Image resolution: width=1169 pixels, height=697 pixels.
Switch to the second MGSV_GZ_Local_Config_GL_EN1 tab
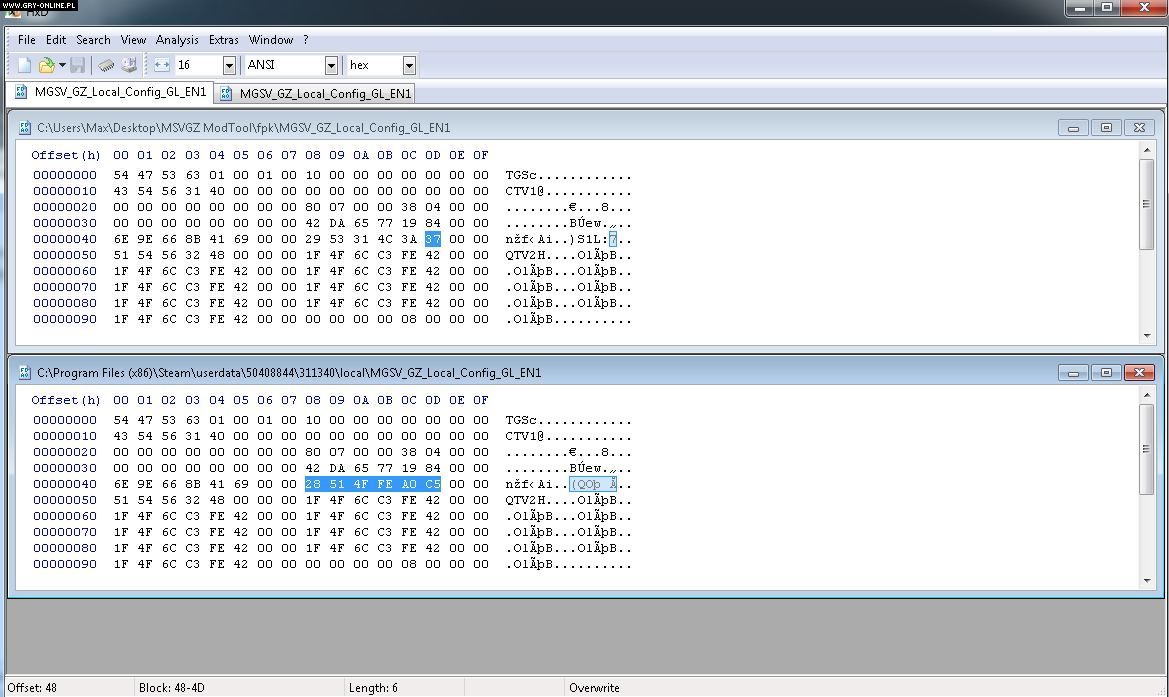coord(316,94)
